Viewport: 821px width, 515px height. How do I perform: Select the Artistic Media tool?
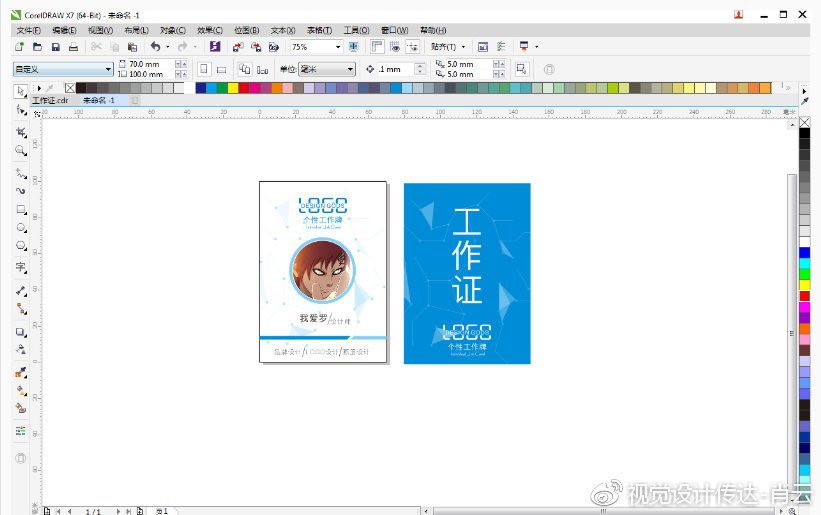(x=20, y=191)
